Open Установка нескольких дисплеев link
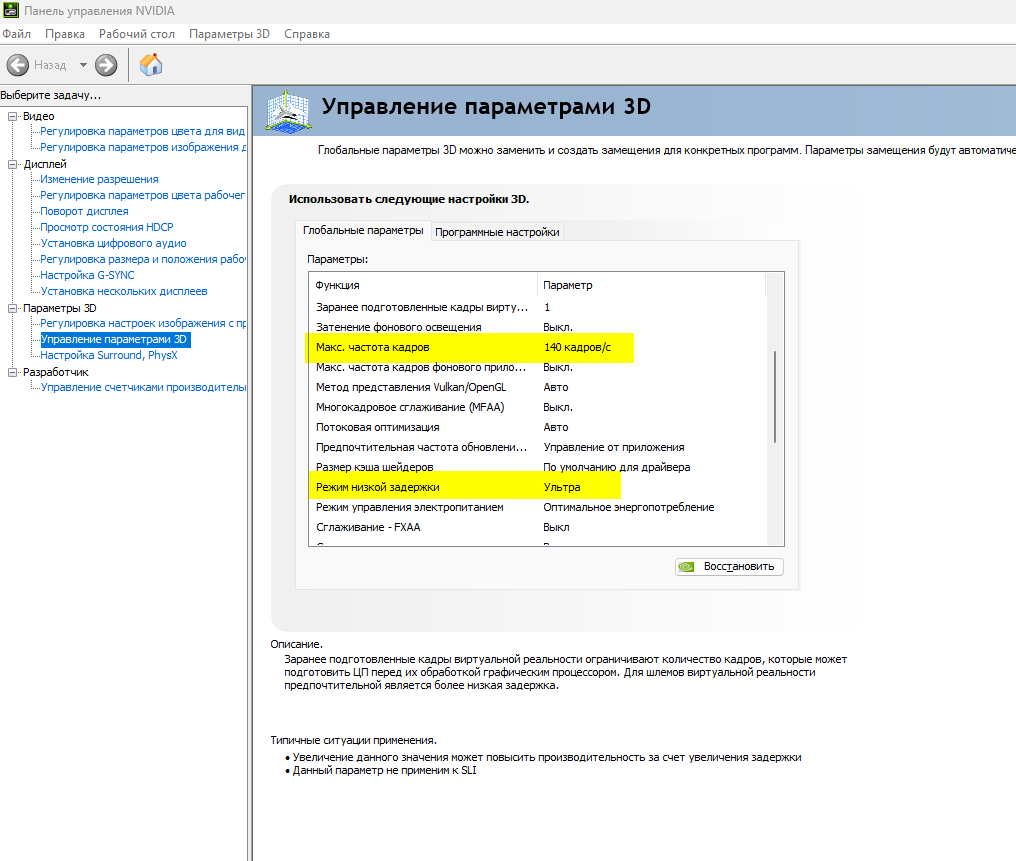 click(124, 291)
